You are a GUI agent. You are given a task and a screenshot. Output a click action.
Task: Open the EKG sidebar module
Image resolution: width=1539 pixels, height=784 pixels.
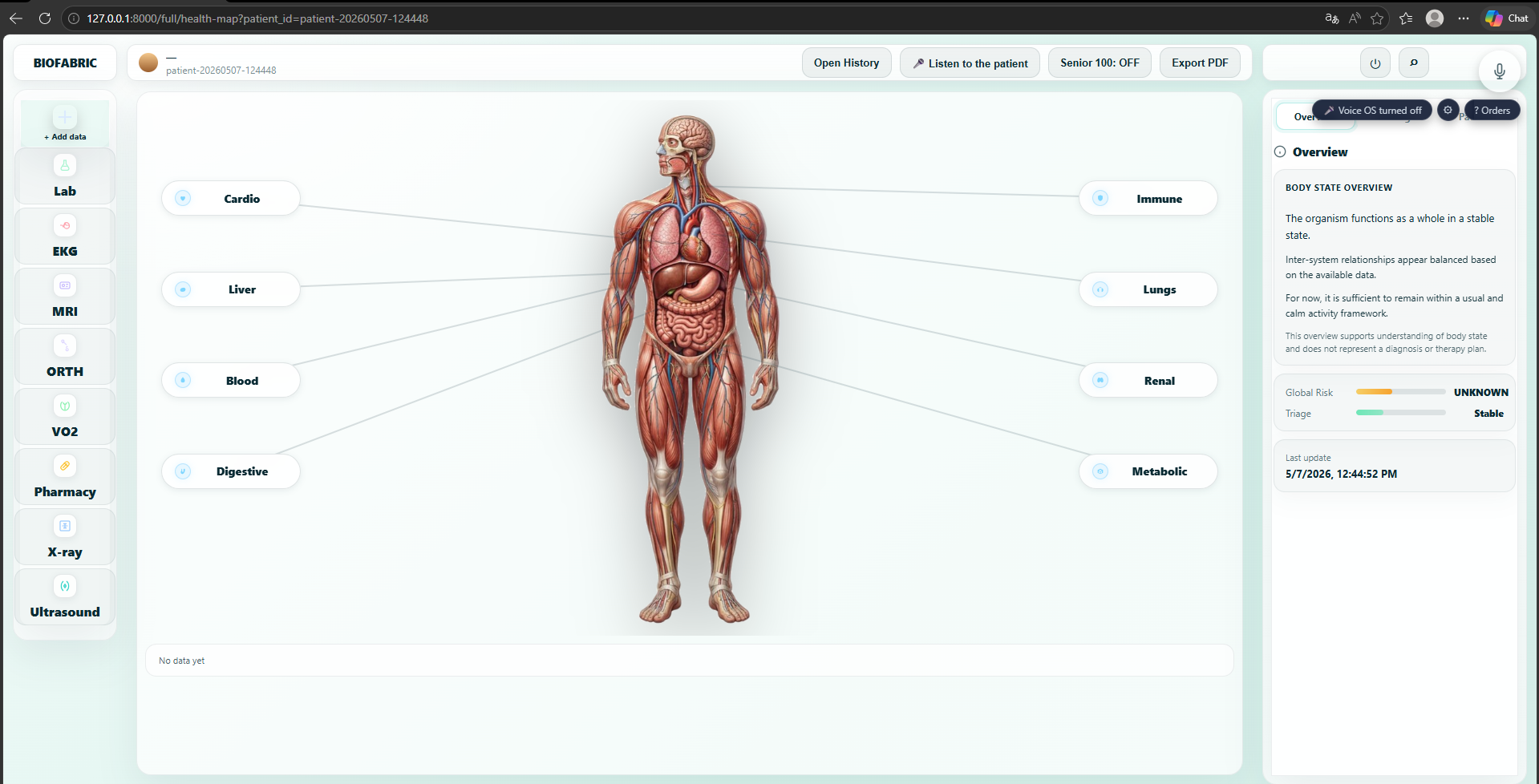pyautogui.click(x=65, y=236)
